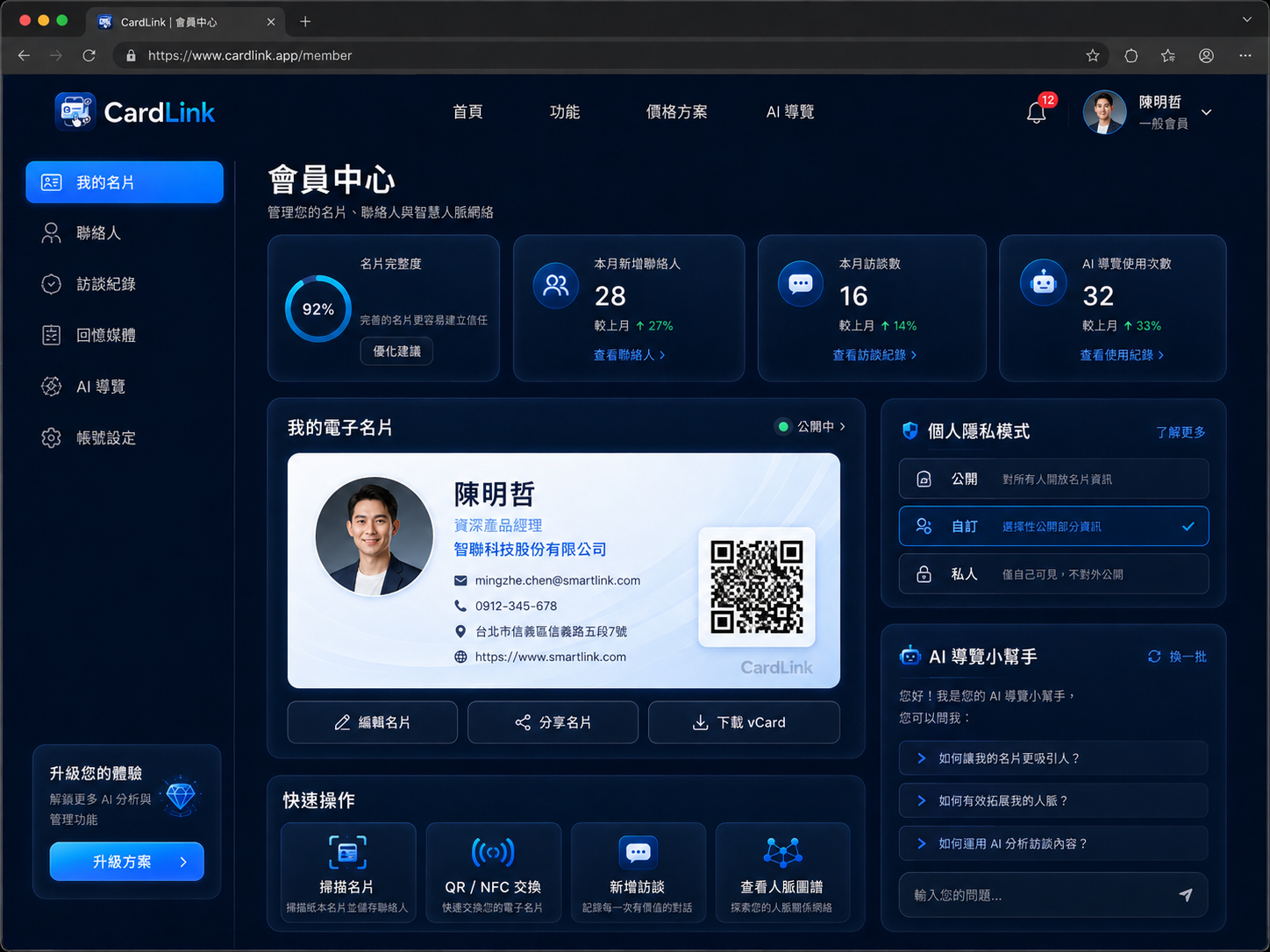Expand the user account dropdown chevron
This screenshot has width=1270, height=952.
point(1207,112)
